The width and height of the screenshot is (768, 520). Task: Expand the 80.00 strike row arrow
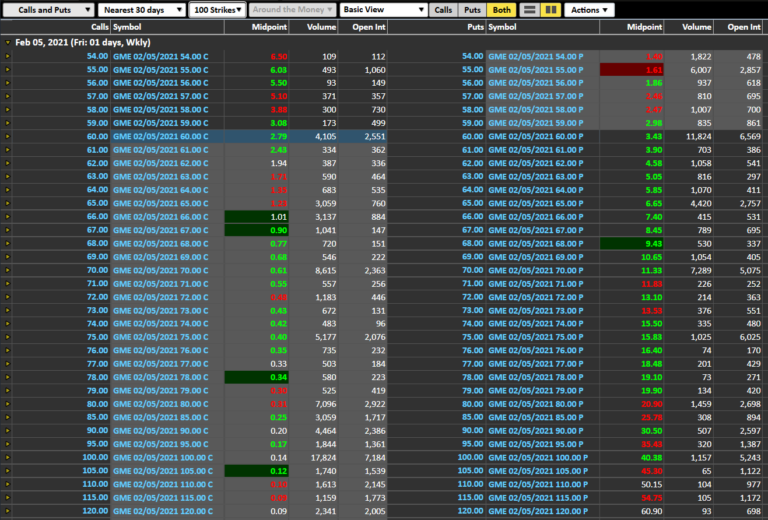click(7, 404)
